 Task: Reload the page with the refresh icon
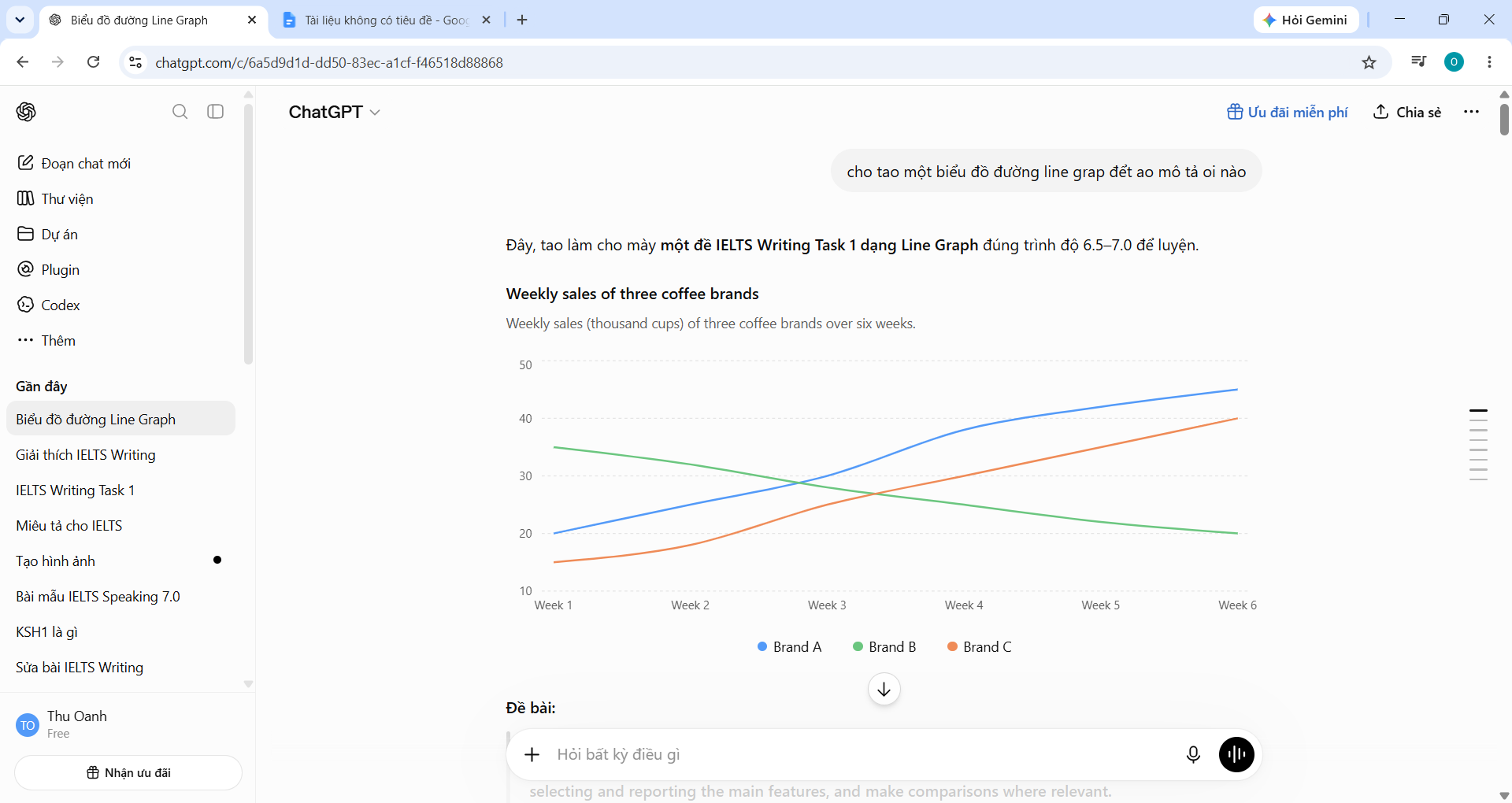coord(93,62)
